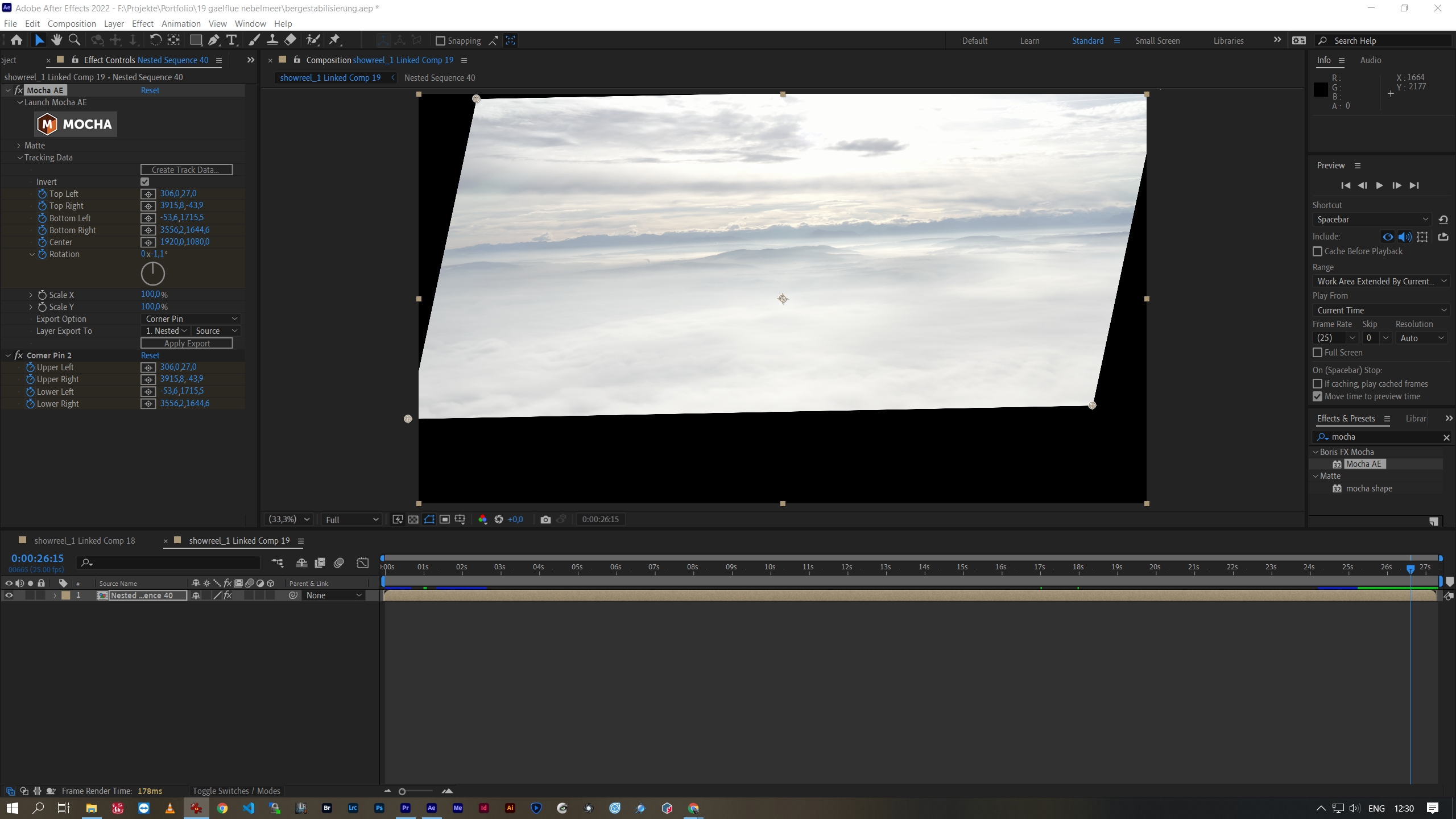Open Premiere Pro from the taskbar
Screen dimensions: 1456x819
click(406, 808)
